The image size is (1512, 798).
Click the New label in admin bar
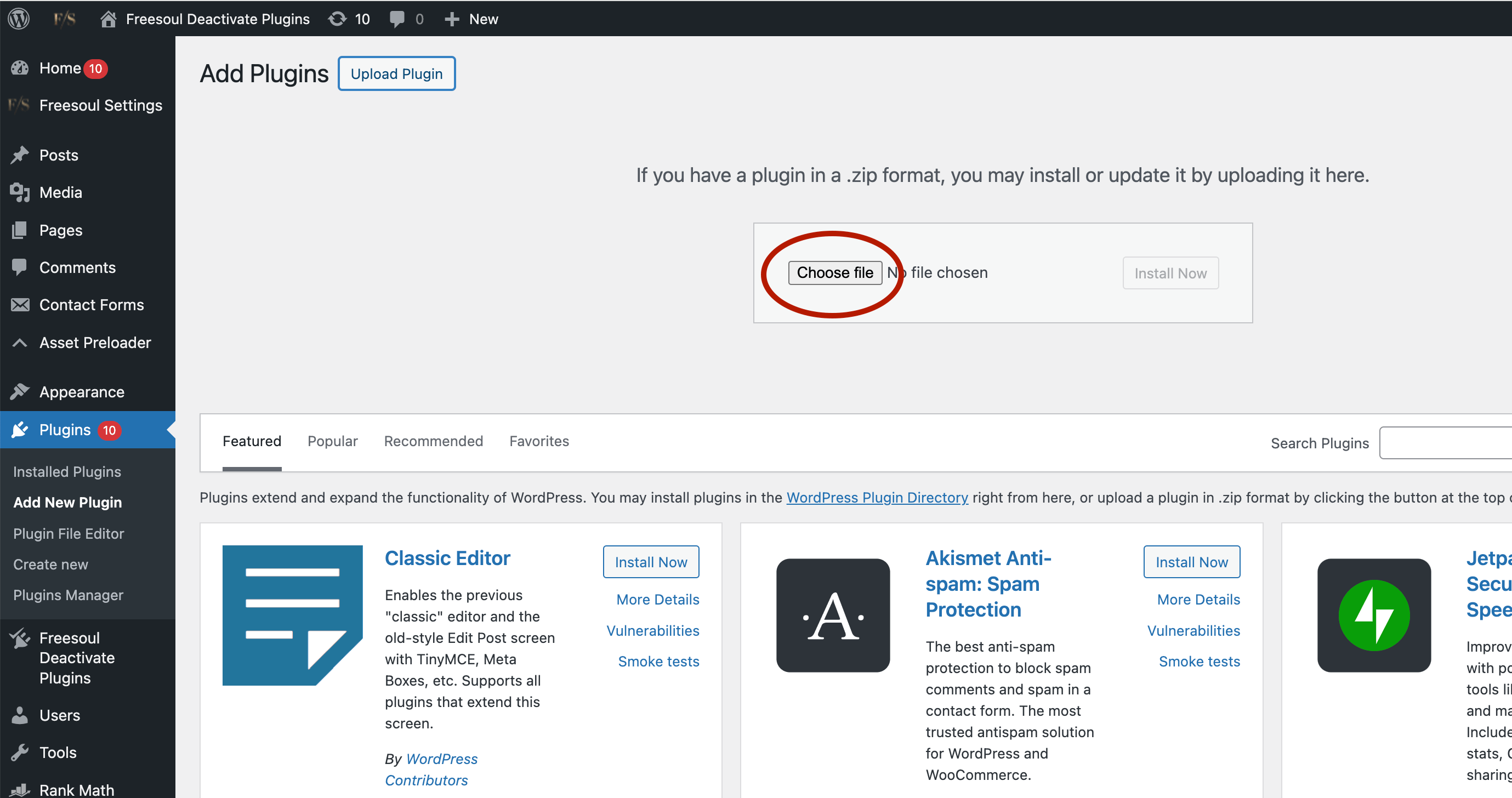[x=484, y=19]
